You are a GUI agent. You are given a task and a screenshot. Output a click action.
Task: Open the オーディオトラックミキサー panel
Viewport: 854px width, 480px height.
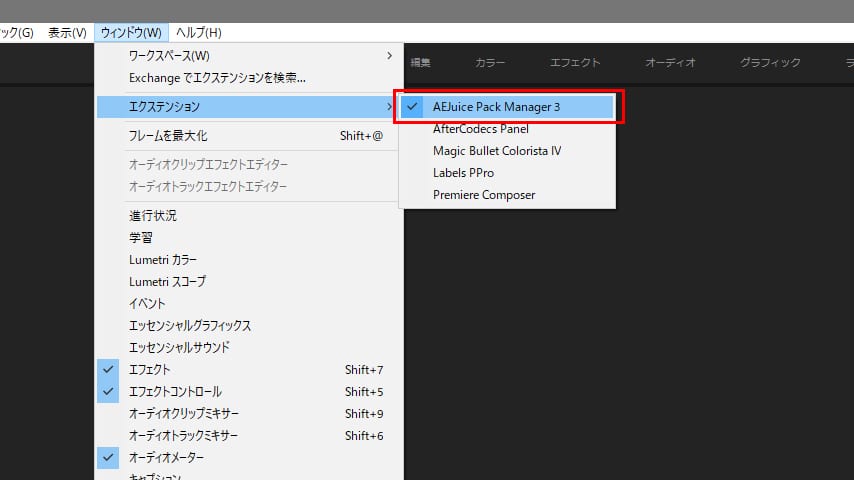point(248,436)
